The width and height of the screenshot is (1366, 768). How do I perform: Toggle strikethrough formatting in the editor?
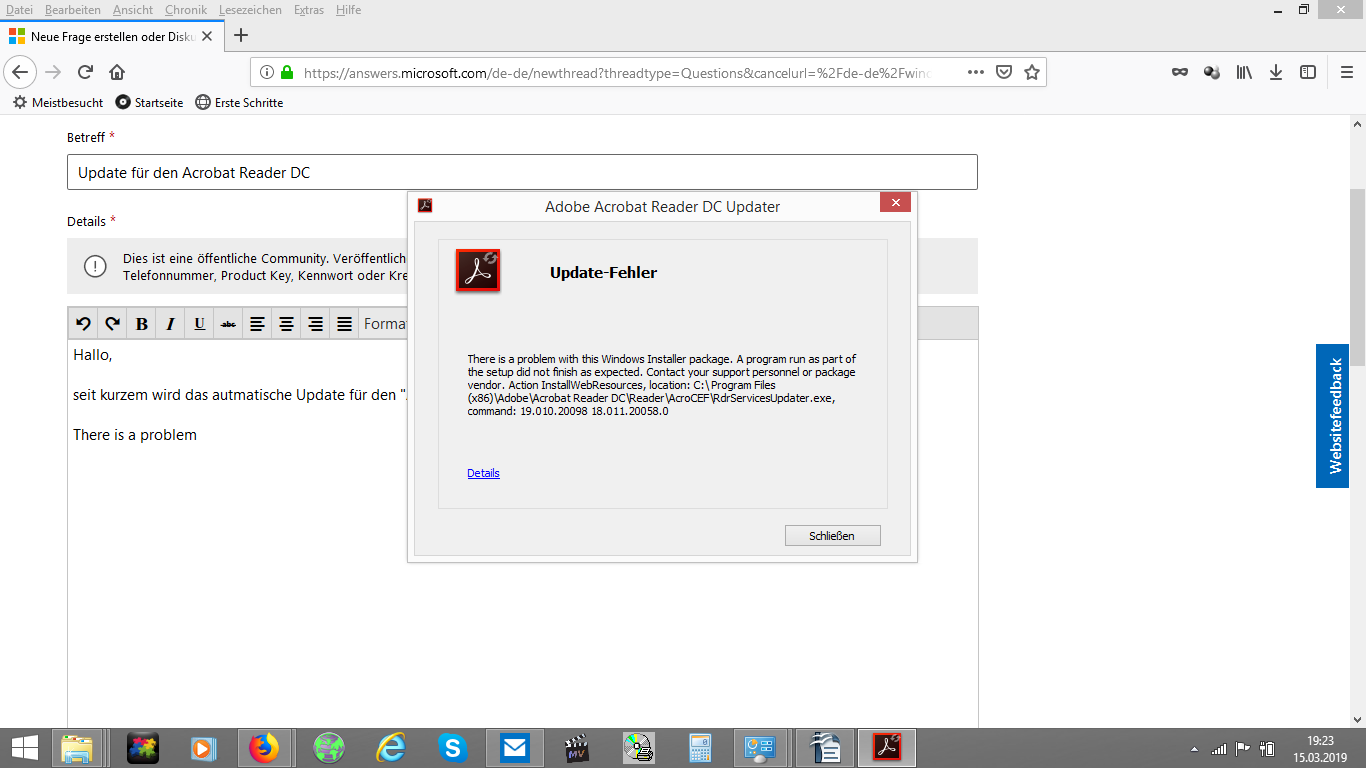[x=229, y=323]
